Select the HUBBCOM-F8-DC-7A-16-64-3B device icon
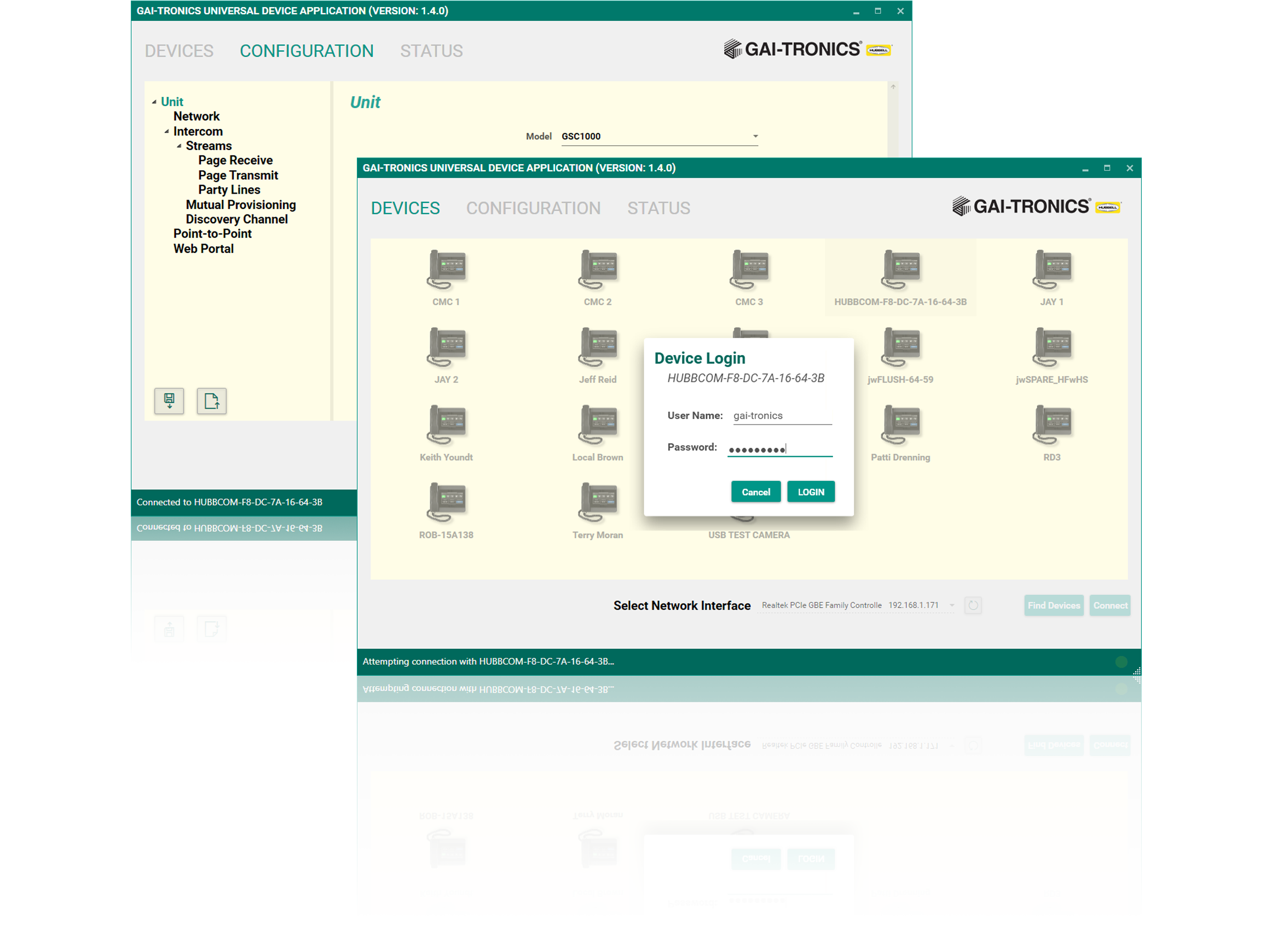The height and width of the screenshot is (952, 1266). point(901,270)
